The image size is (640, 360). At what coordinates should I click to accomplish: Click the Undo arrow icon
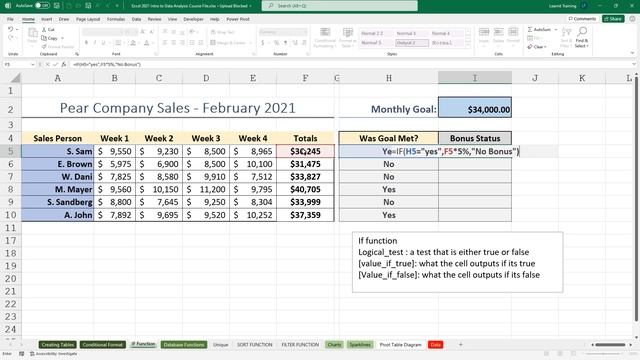coord(11,29)
